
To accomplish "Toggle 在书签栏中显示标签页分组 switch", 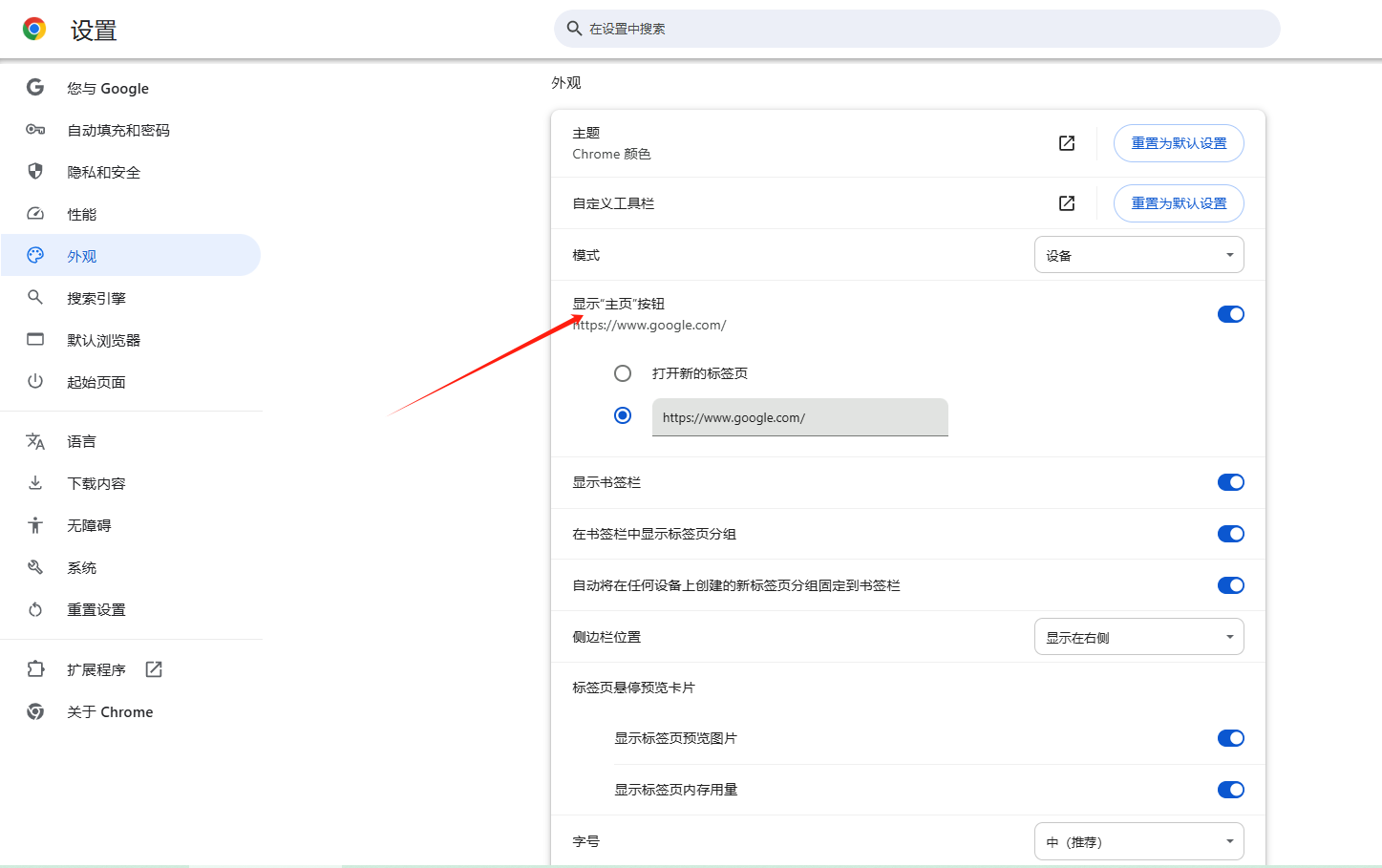I will 1231,534.
